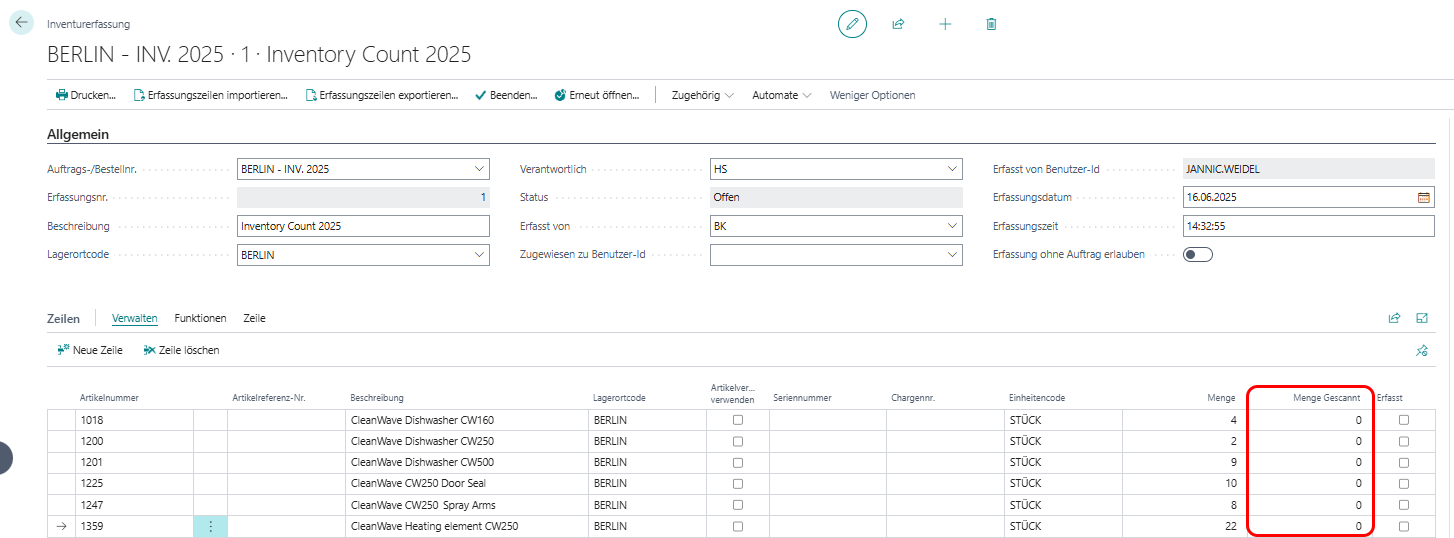
Task: Click the three-dot menu on row 1359
Action: (x=210, y=526)
